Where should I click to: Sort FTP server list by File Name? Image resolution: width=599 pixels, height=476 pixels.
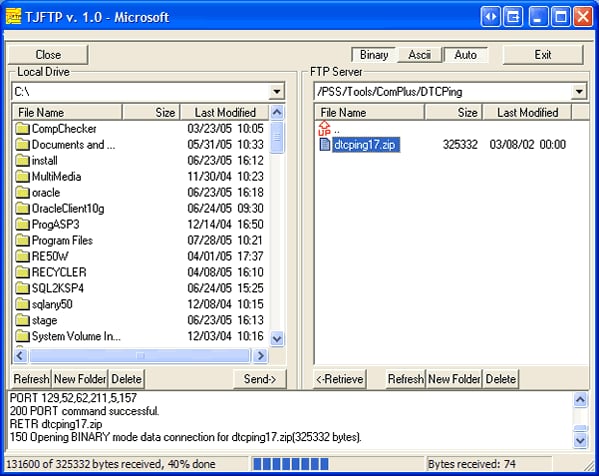click(x=369, y=112)
